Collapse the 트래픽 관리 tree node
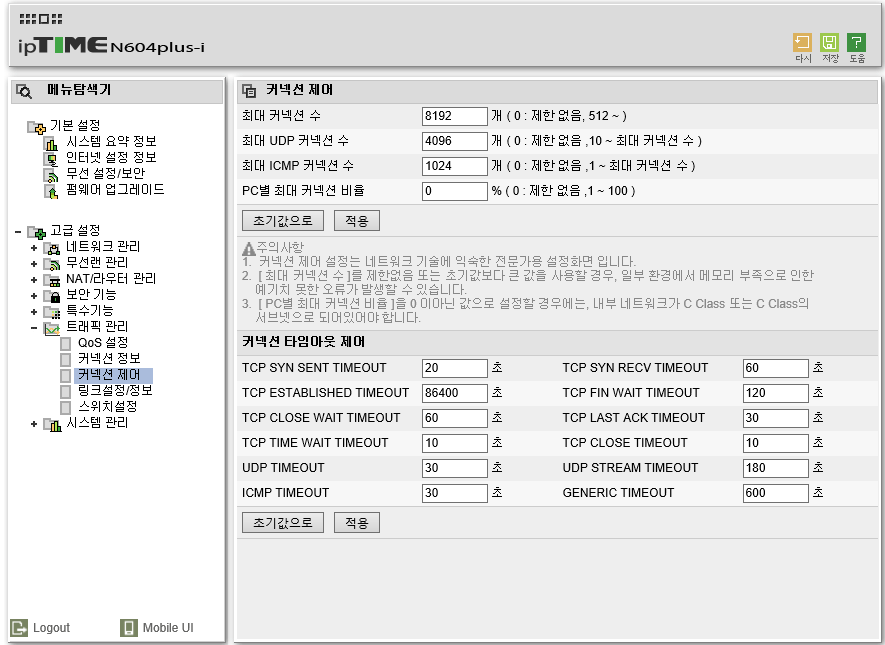This screenshot has height=645, width=885. (34, 328)
